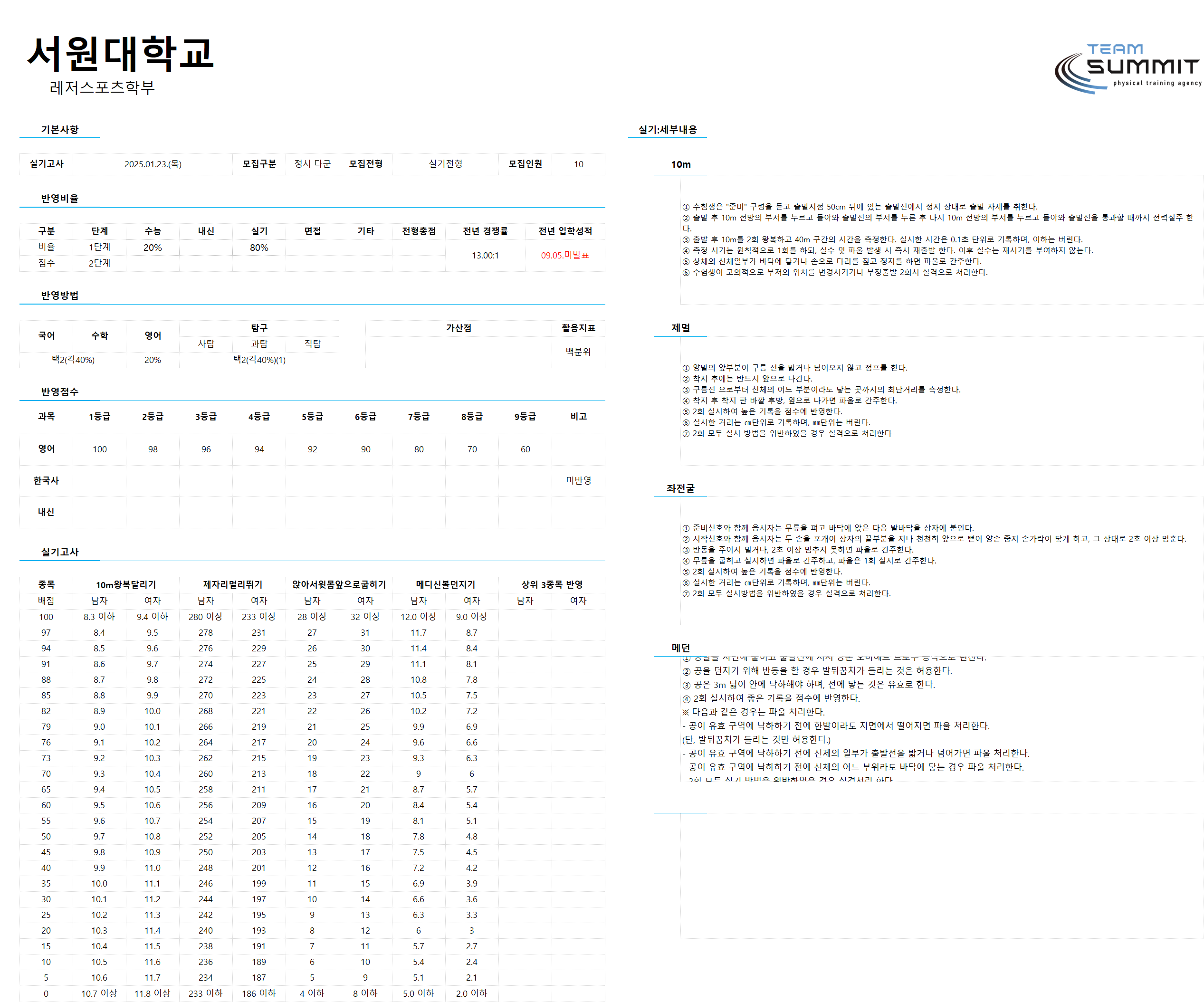This screenshot has width=1204, height=1002.
Task: Select the 실기:세부내용 section header
Action: 668,130
